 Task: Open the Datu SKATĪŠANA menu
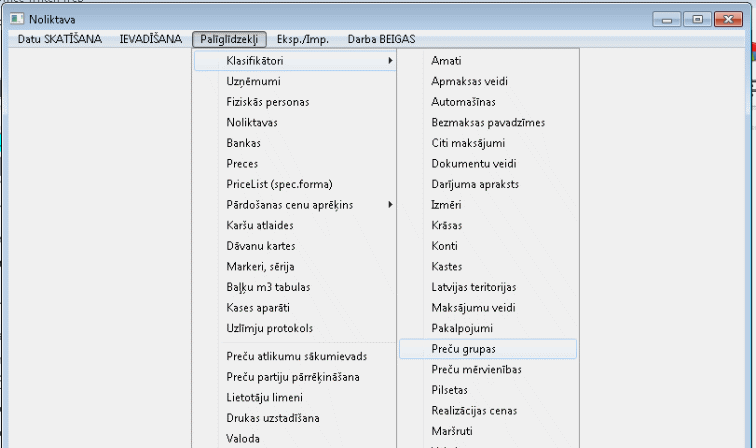[x=60, y=39]
